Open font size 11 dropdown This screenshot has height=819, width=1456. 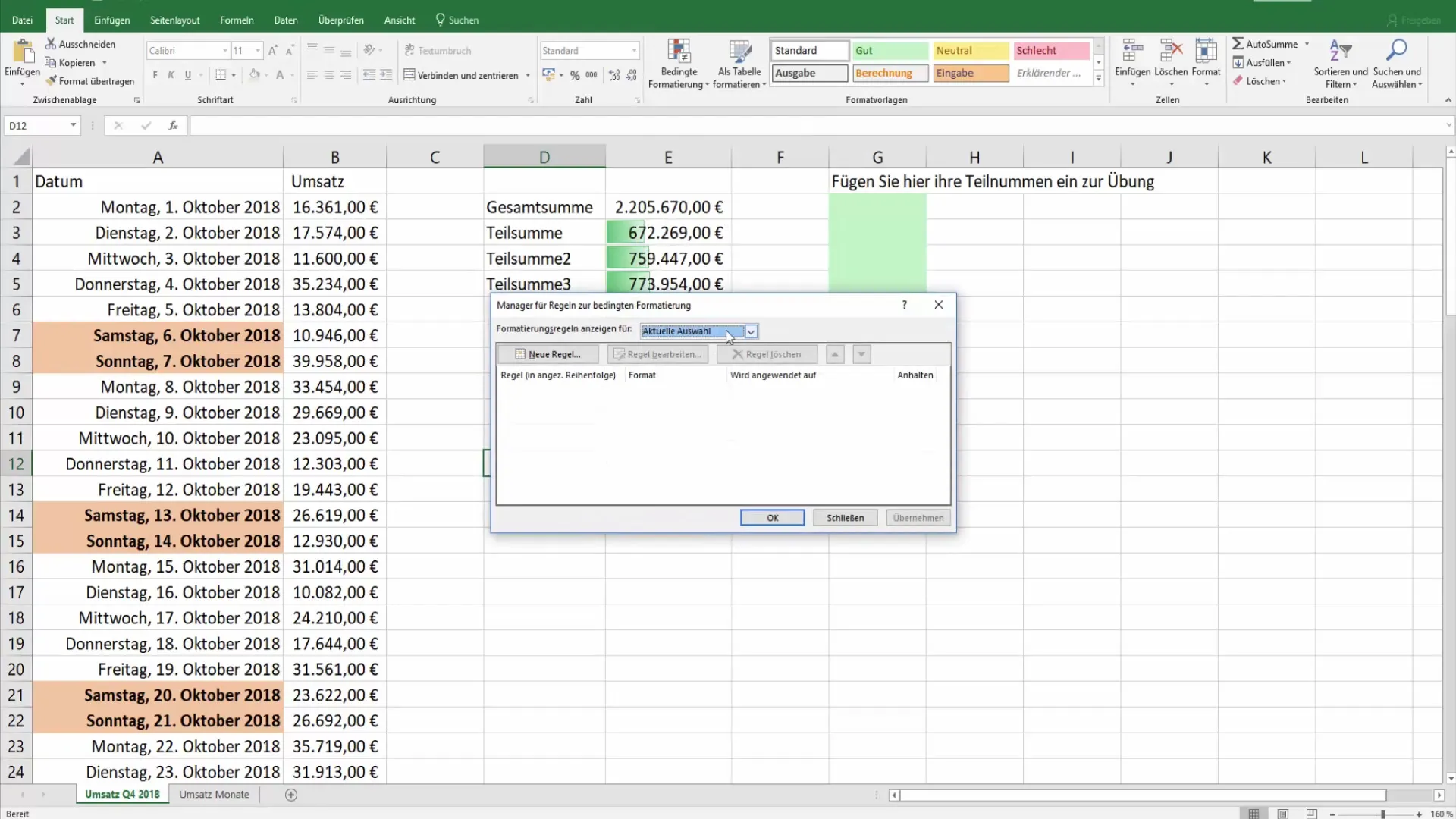pos(258,51)
